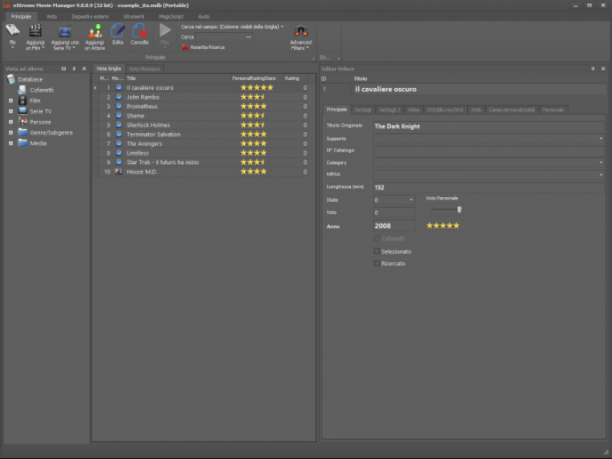
Task: Click the media icon in Limitless row
Action: 119,153
